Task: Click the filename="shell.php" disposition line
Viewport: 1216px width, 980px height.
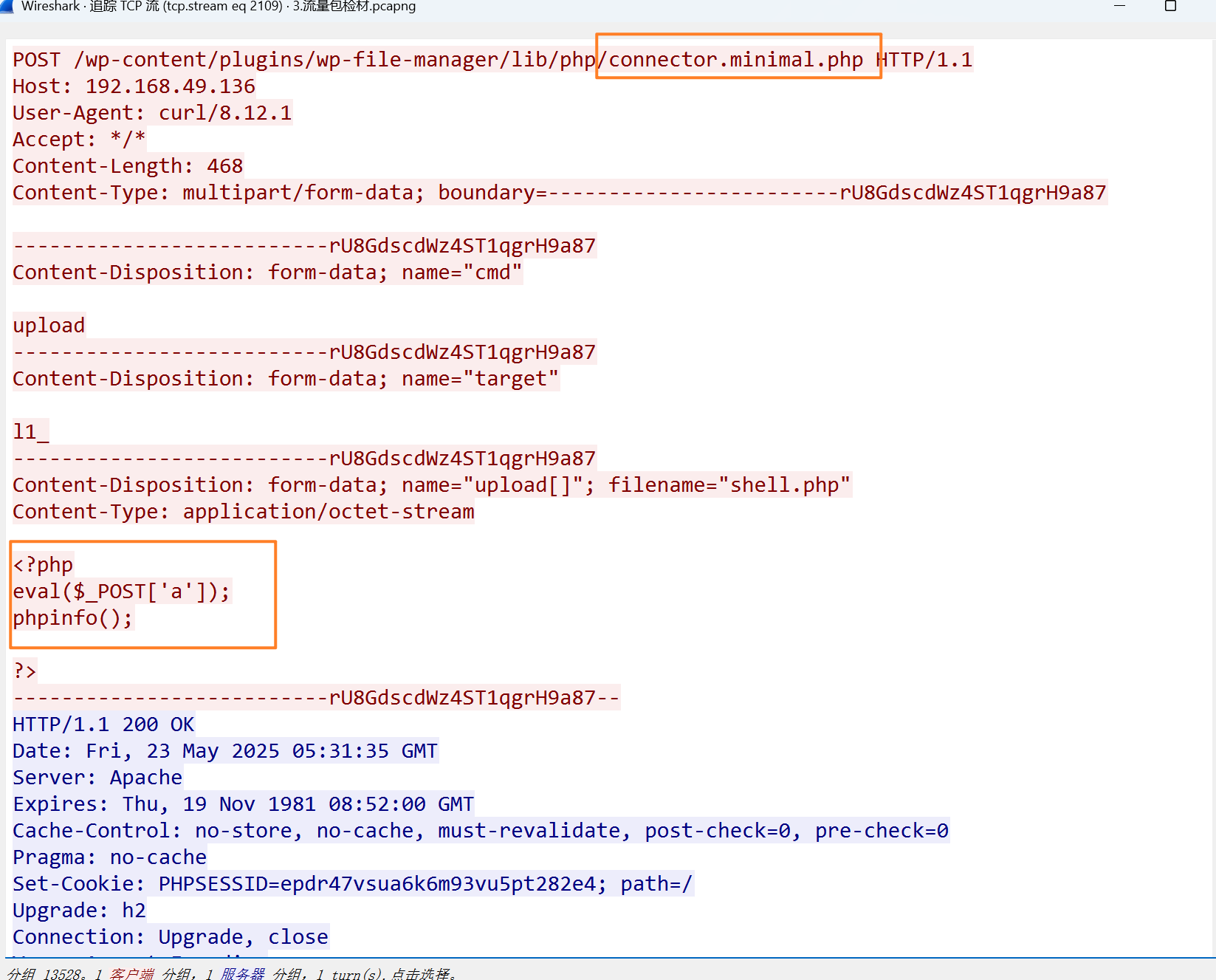Action: tap(432, 485)
